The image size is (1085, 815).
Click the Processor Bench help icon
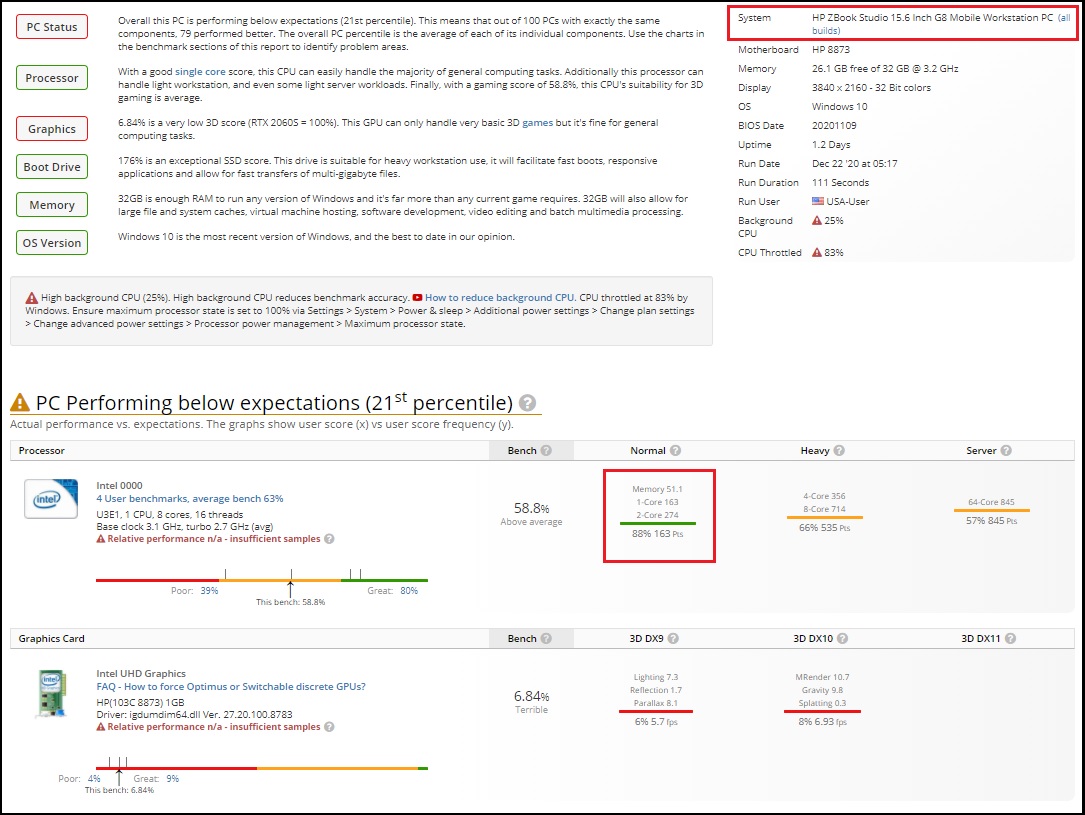click(546, 450)
